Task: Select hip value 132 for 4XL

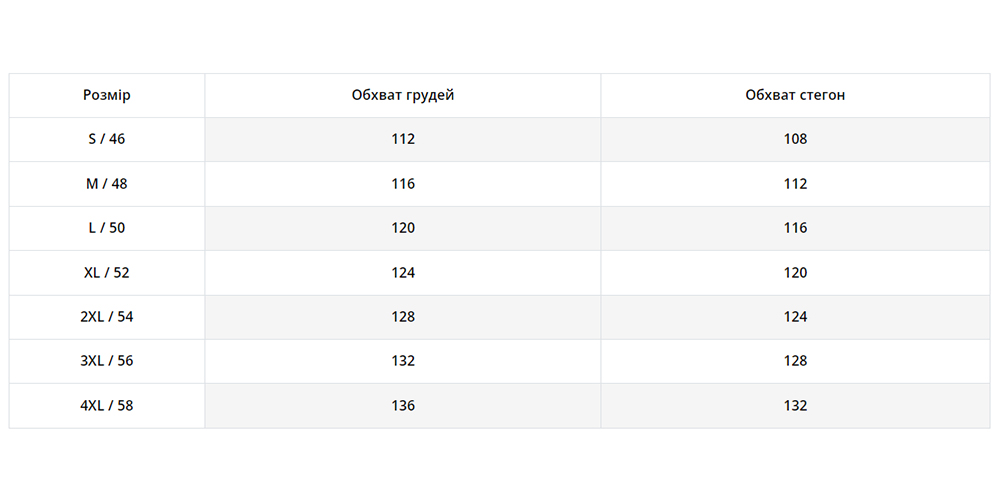Action: click(795, 406)
